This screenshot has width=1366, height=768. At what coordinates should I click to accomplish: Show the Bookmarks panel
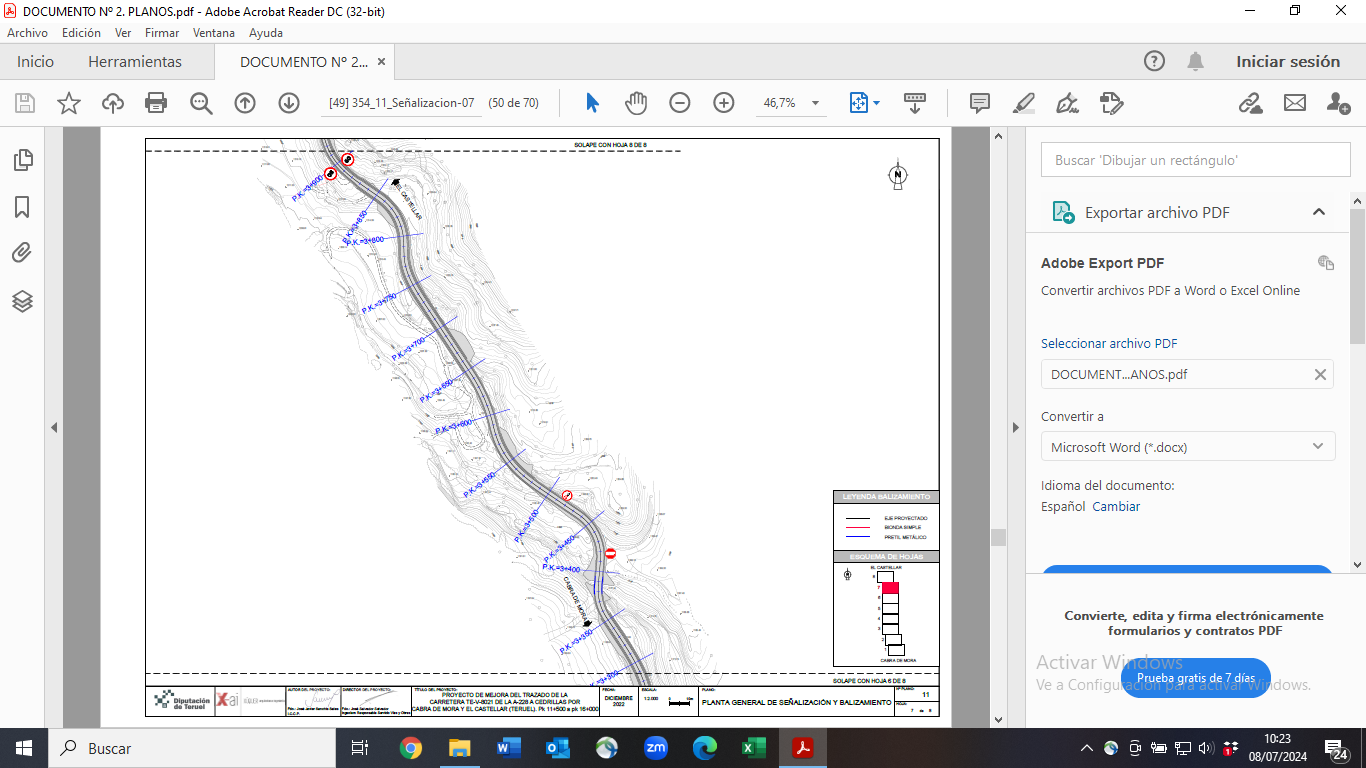point(22,207)
